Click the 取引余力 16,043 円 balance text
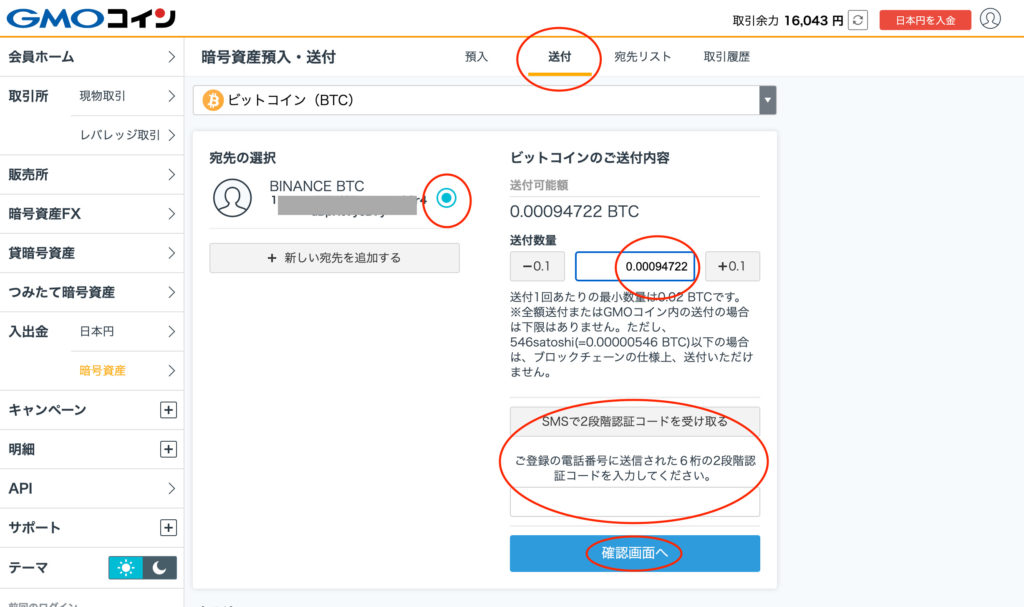Screen dimensions: 1024x607 coord(788,20)
